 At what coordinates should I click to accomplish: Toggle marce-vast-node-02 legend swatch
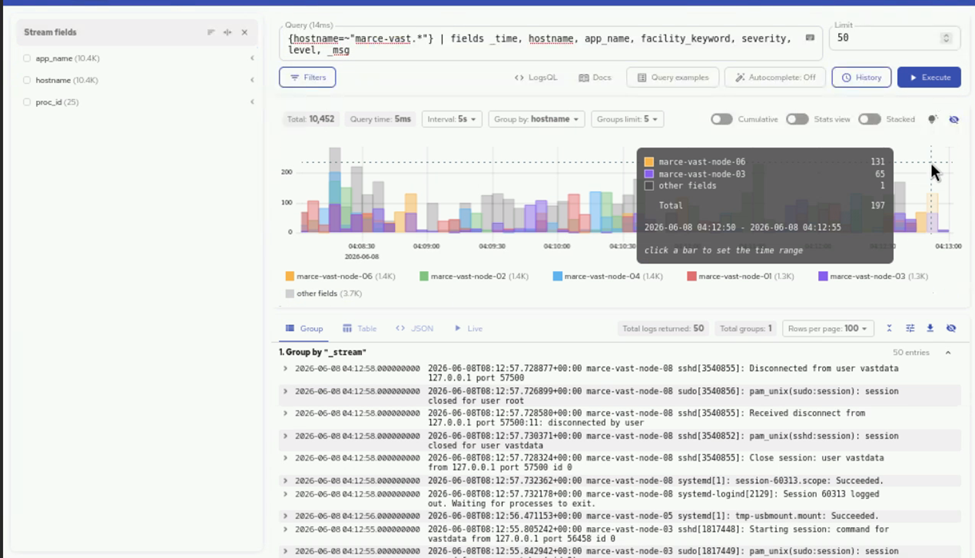tap(424, 276)
